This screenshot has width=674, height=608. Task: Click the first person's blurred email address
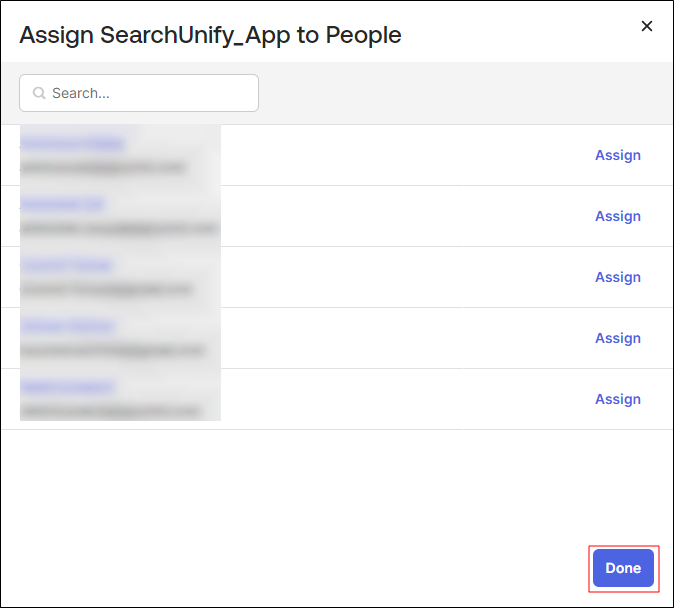tap(103, 167)
